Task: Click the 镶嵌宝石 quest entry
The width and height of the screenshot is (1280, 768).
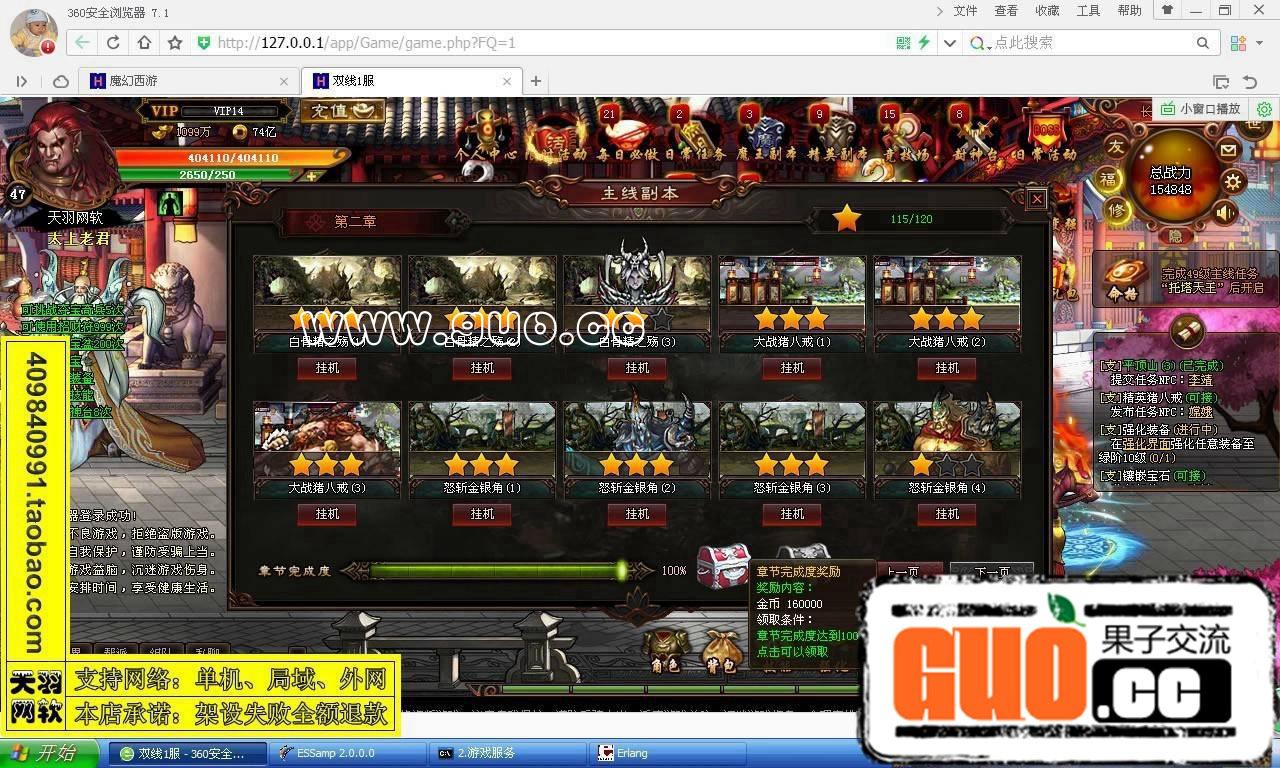Action: tap(1153, 476)
